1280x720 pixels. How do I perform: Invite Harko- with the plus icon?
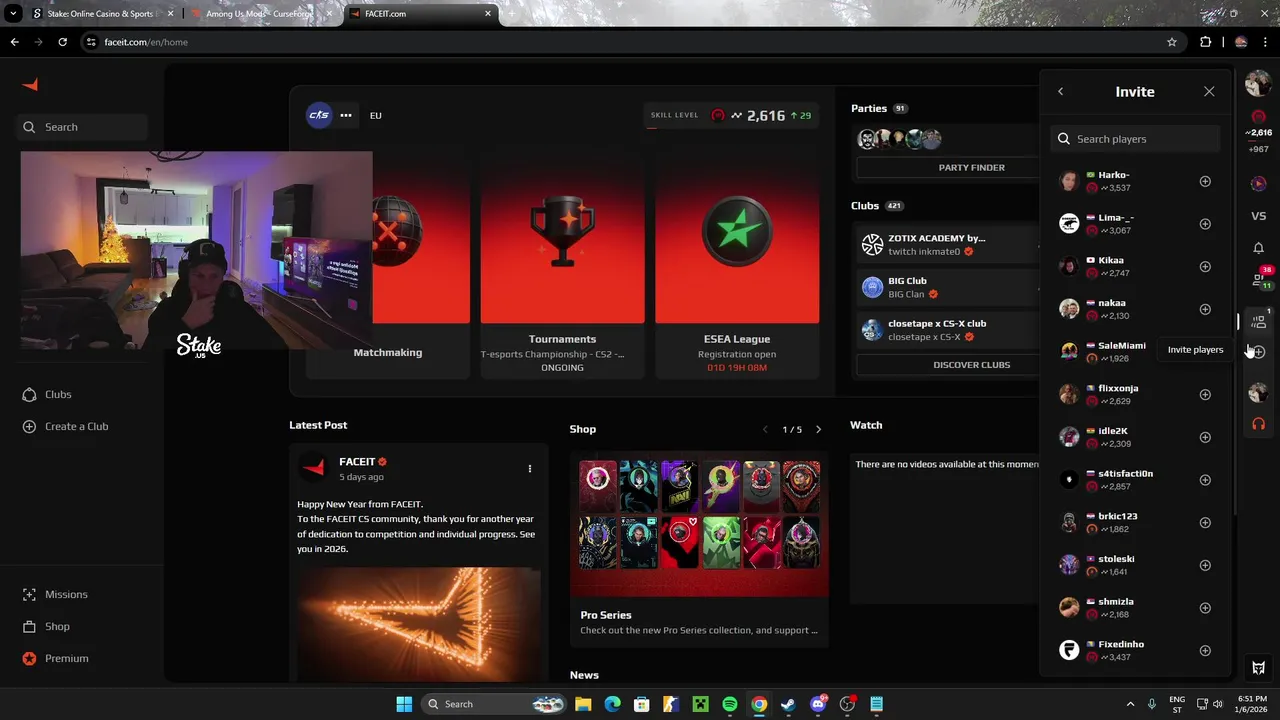point(1205,181)
